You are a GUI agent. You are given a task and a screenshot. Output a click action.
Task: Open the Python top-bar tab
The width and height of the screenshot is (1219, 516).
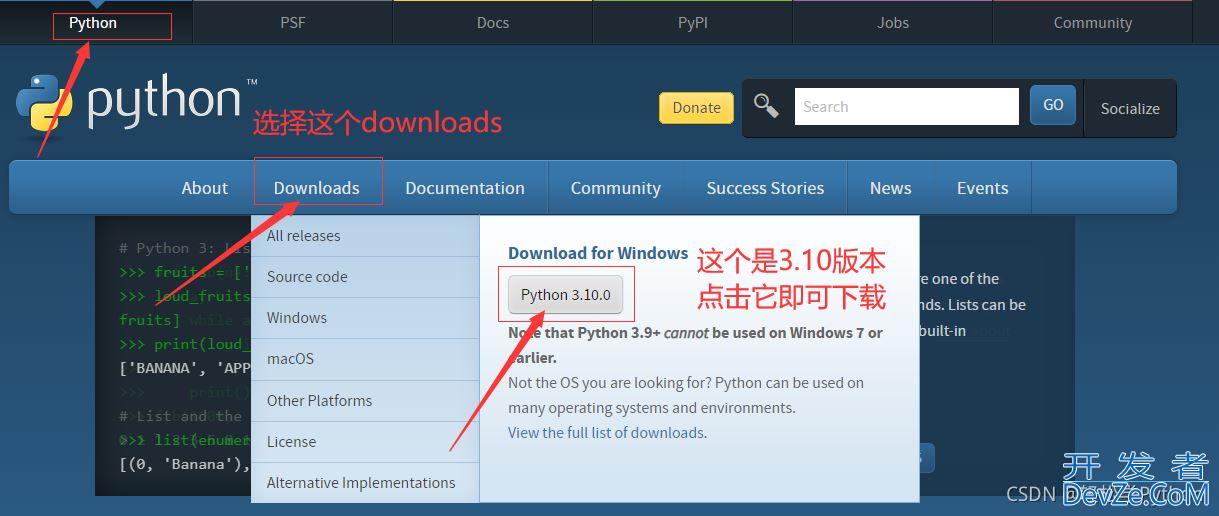[x=93, y=22]
